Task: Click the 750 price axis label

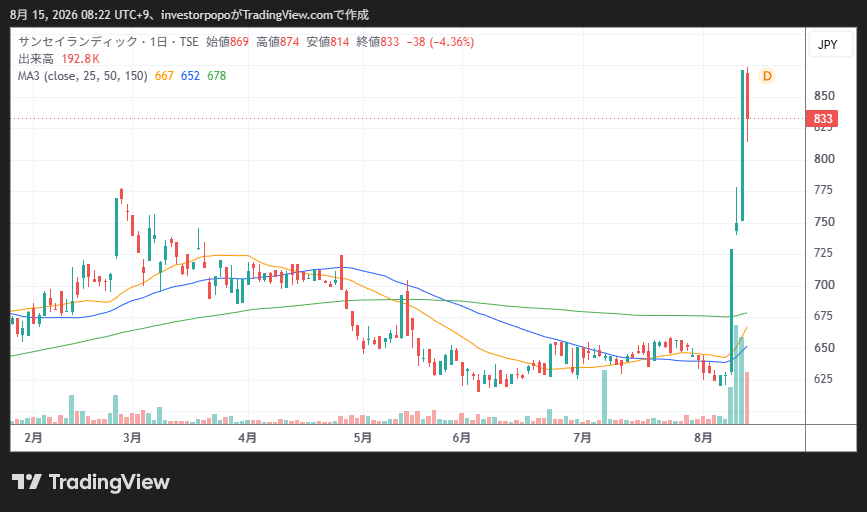Action: point(824,222)
